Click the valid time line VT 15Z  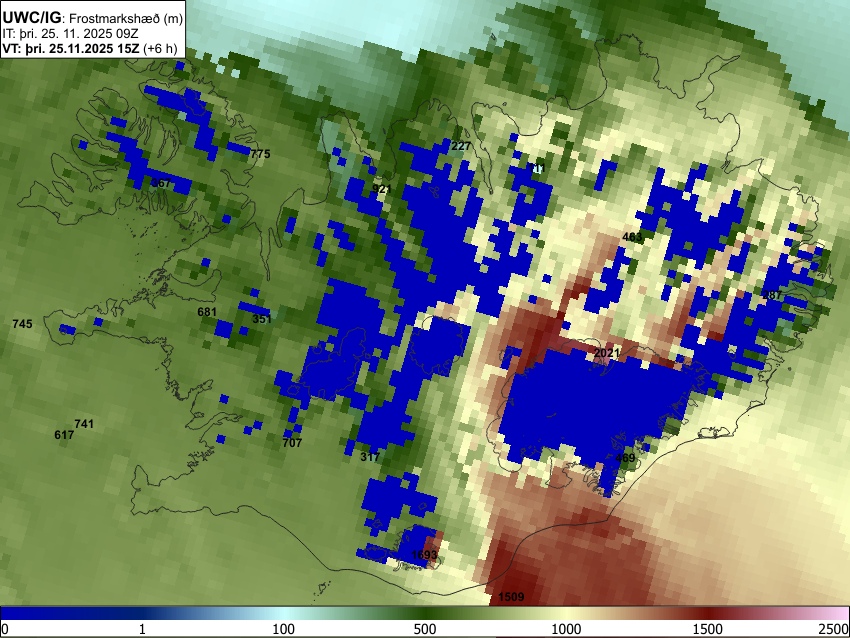pos(89,48)
